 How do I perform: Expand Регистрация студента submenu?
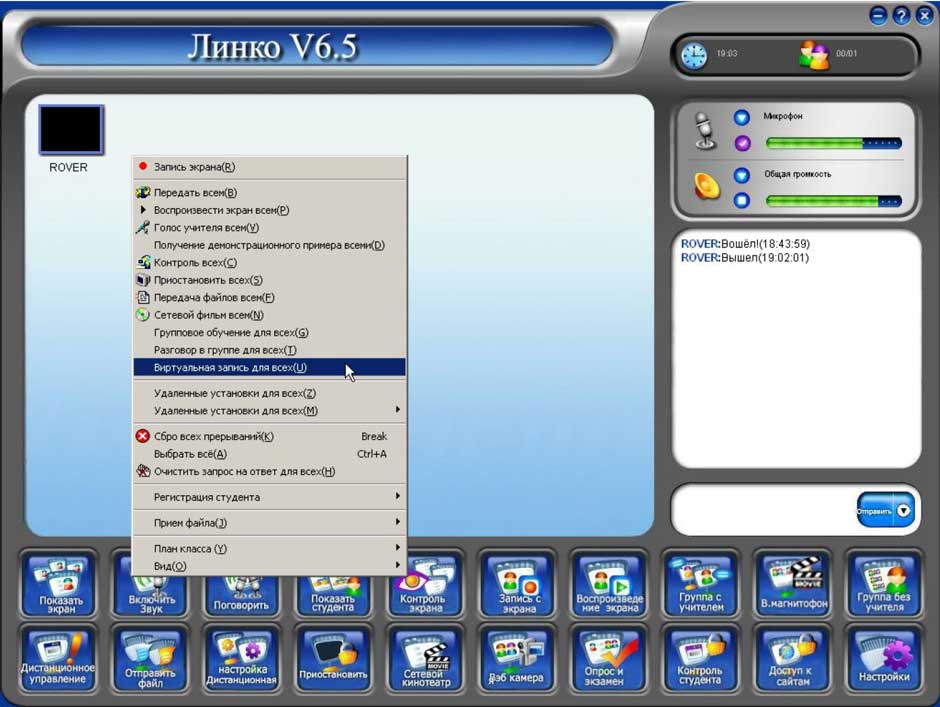[270, 497]
